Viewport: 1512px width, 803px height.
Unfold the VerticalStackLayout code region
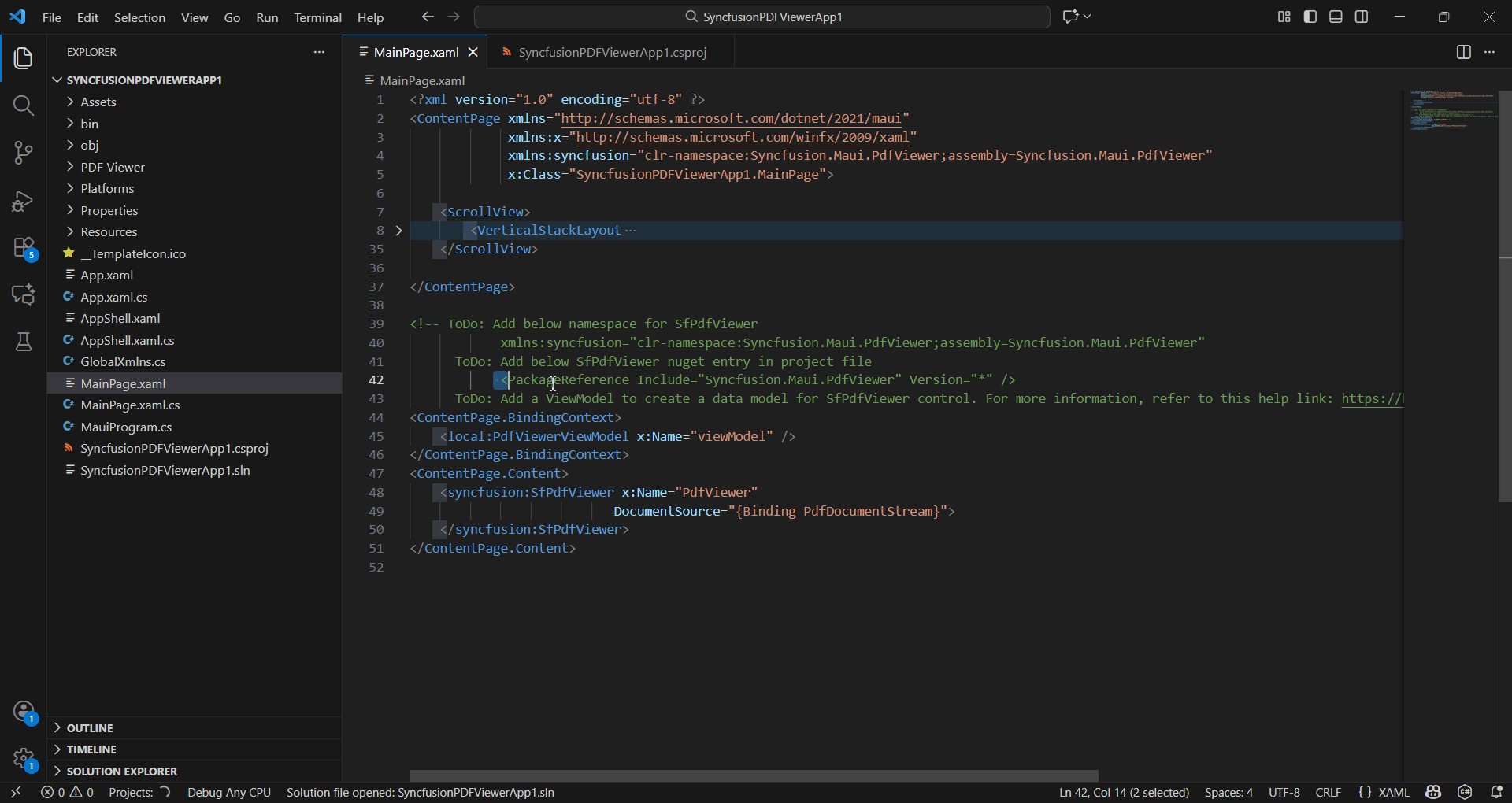(398, 231)
